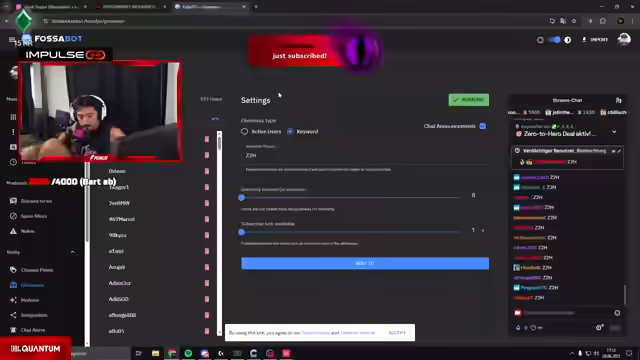Toggle the dark mode theme switch

click(554, 40)
